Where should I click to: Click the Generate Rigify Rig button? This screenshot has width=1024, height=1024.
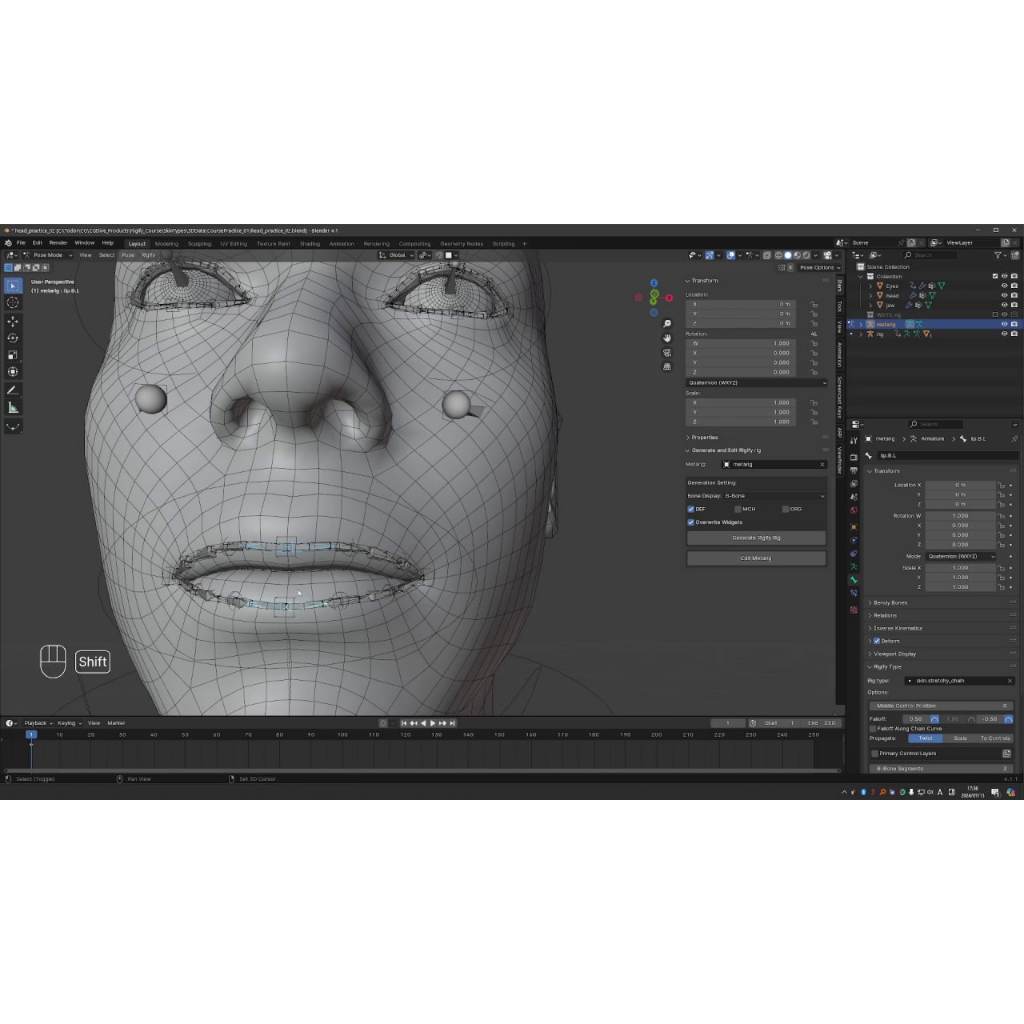756,538
